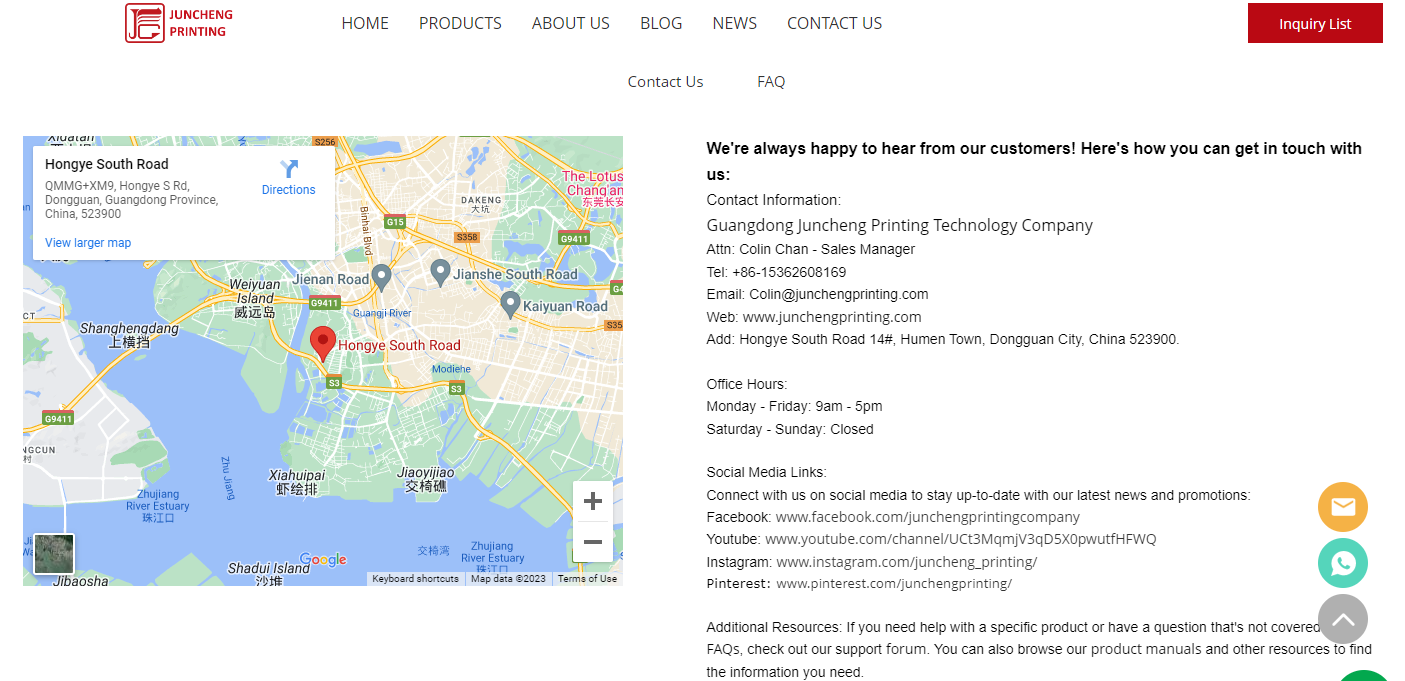The image size is (1405, 681).
Task: Click the View larger map link
Action: point(88,243)
